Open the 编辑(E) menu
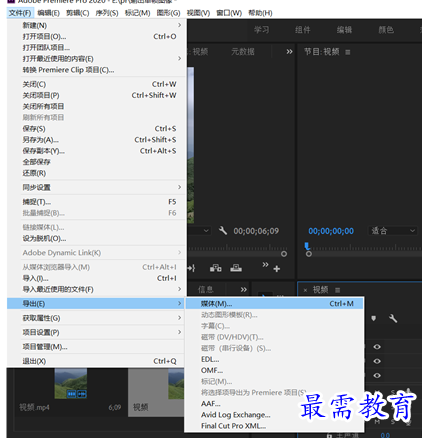The width and height of the screenshot is (422, 438). 48,13
